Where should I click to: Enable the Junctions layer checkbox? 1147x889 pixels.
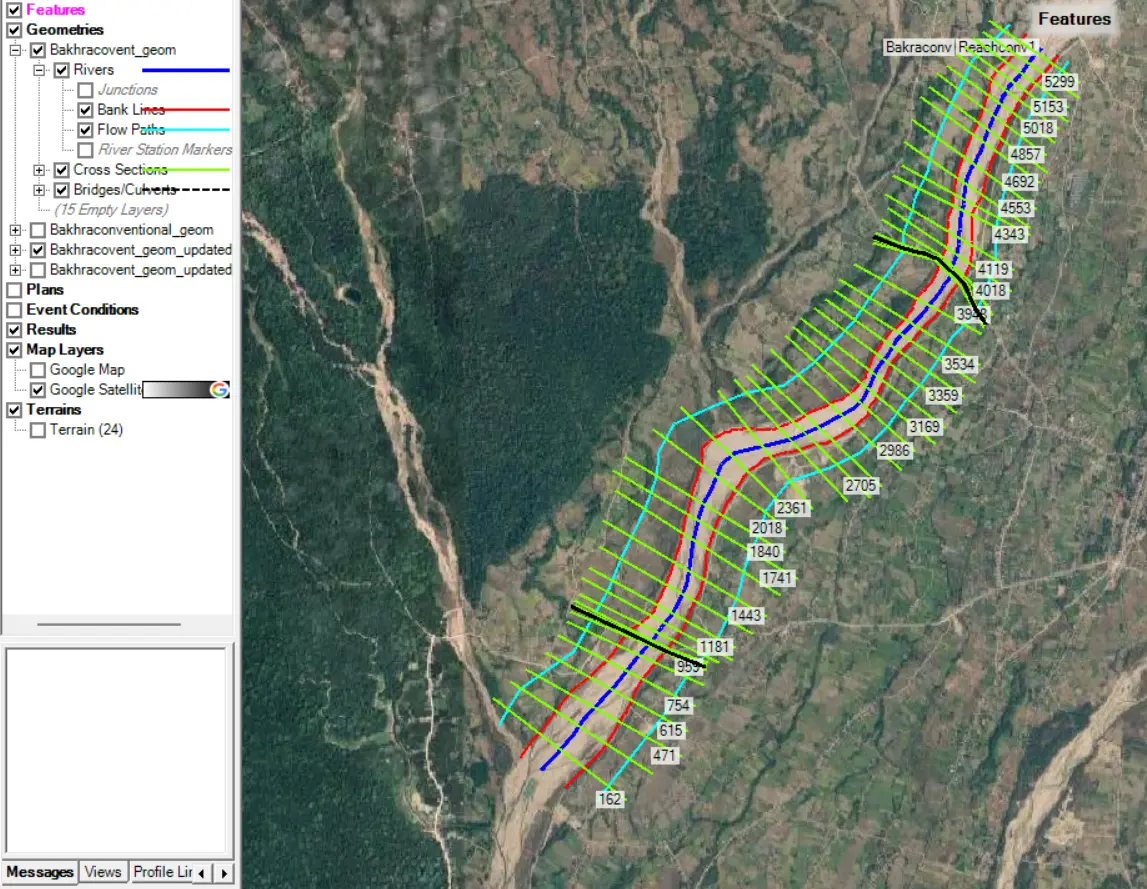click(x=86, y=90)
